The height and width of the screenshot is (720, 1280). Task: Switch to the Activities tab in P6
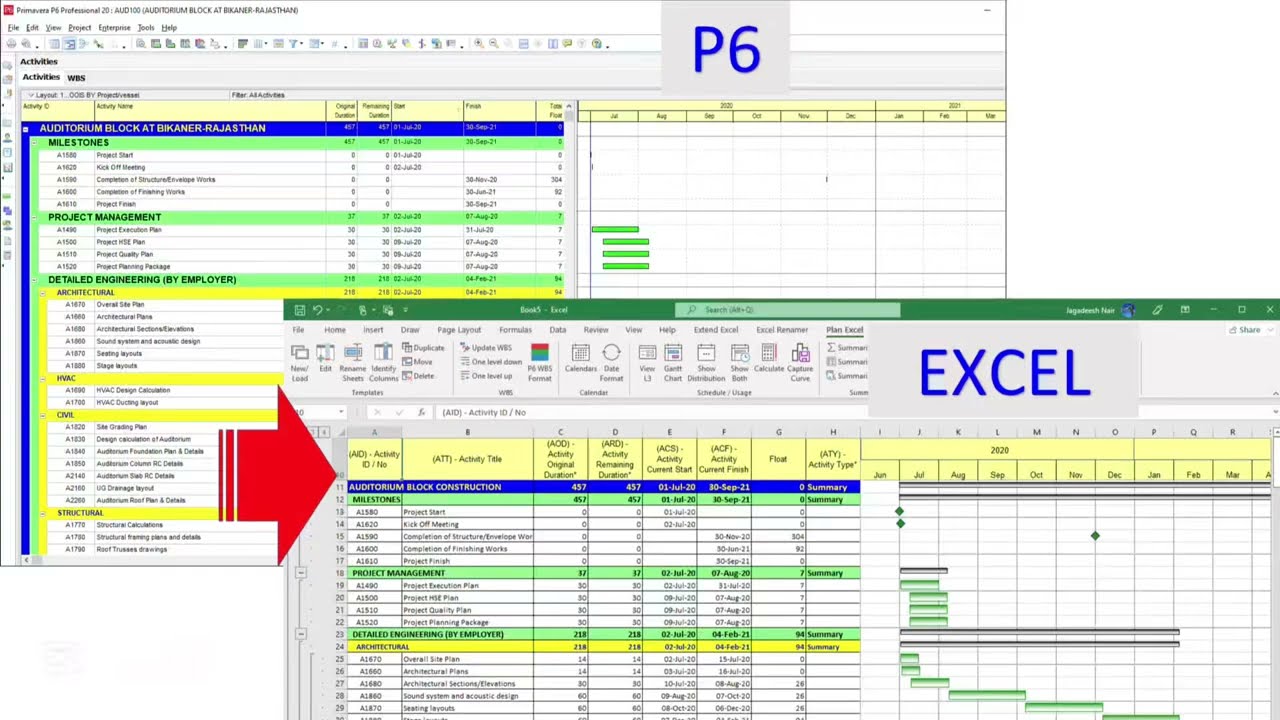point(41,77)
